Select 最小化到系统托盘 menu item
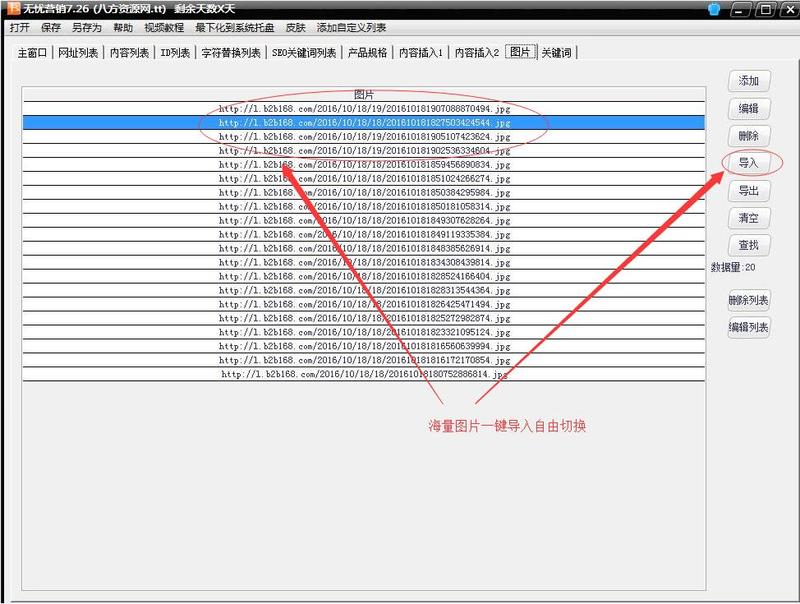Screen dimensions: 800x604 235,28
